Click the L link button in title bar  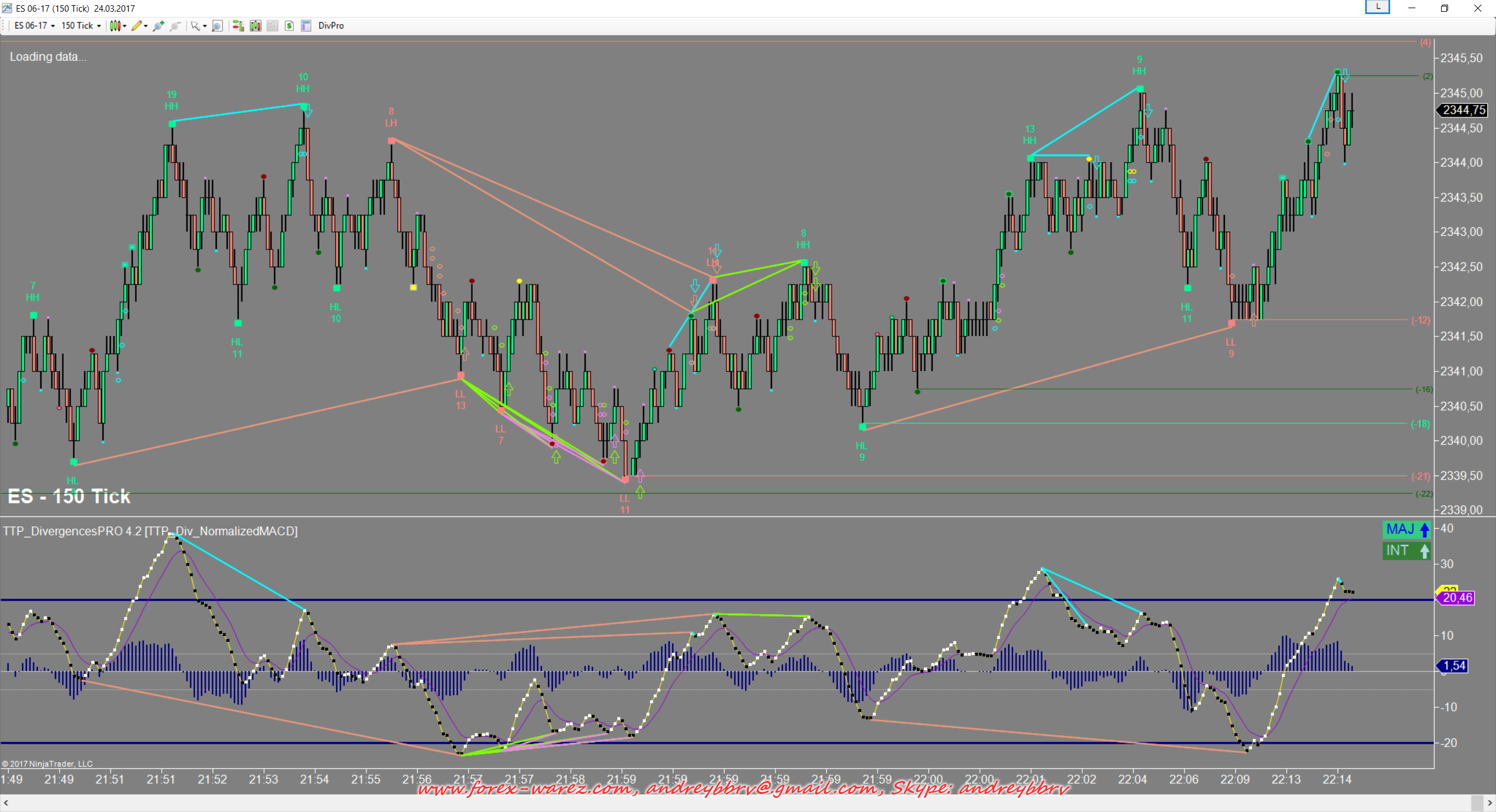click(x=1377, y=7)
